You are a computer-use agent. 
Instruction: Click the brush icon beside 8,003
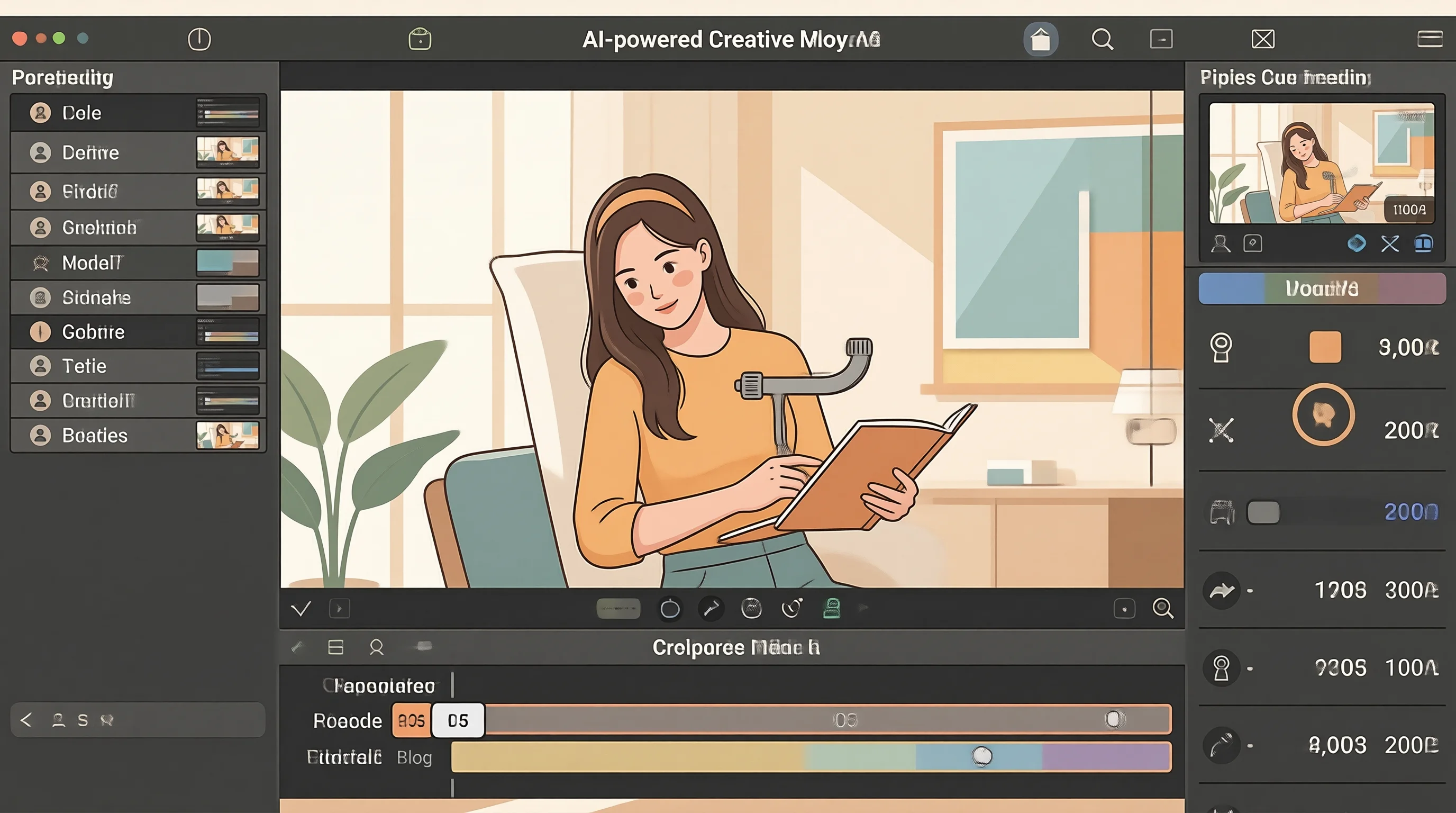(1222, 746)
